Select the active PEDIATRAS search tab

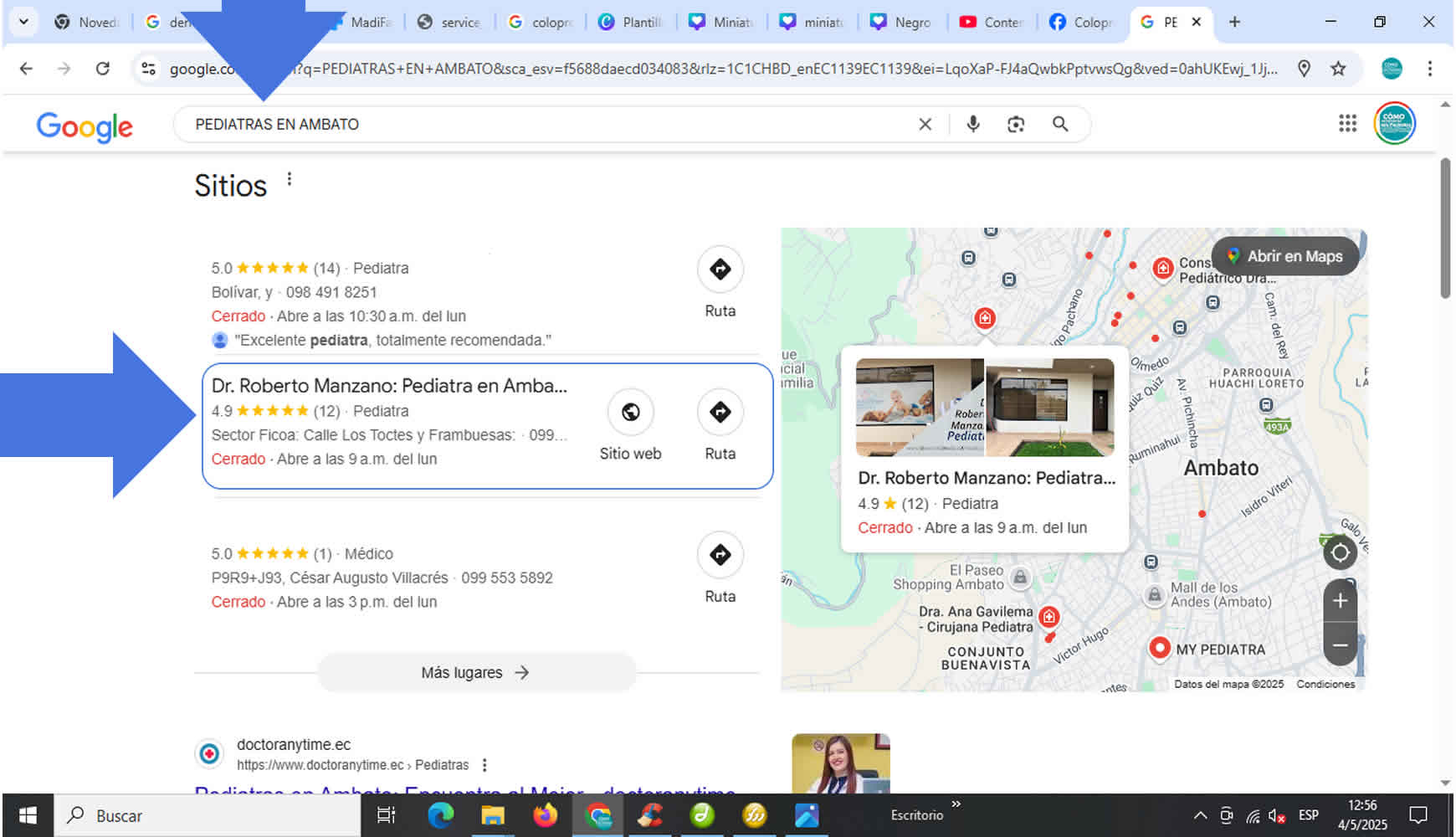pyautogui.click(x=1171, y=22)
